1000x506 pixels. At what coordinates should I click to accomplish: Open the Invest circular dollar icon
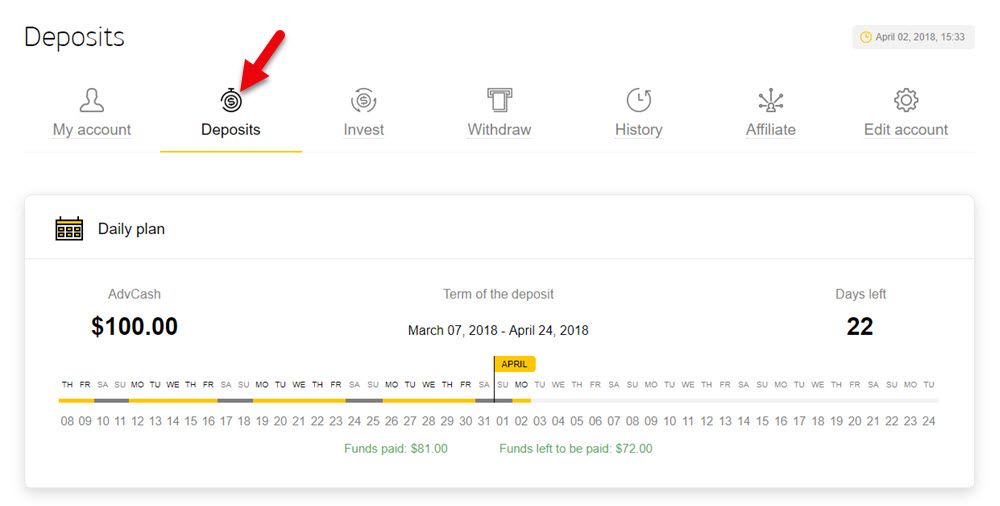click(x=364, y=100)
